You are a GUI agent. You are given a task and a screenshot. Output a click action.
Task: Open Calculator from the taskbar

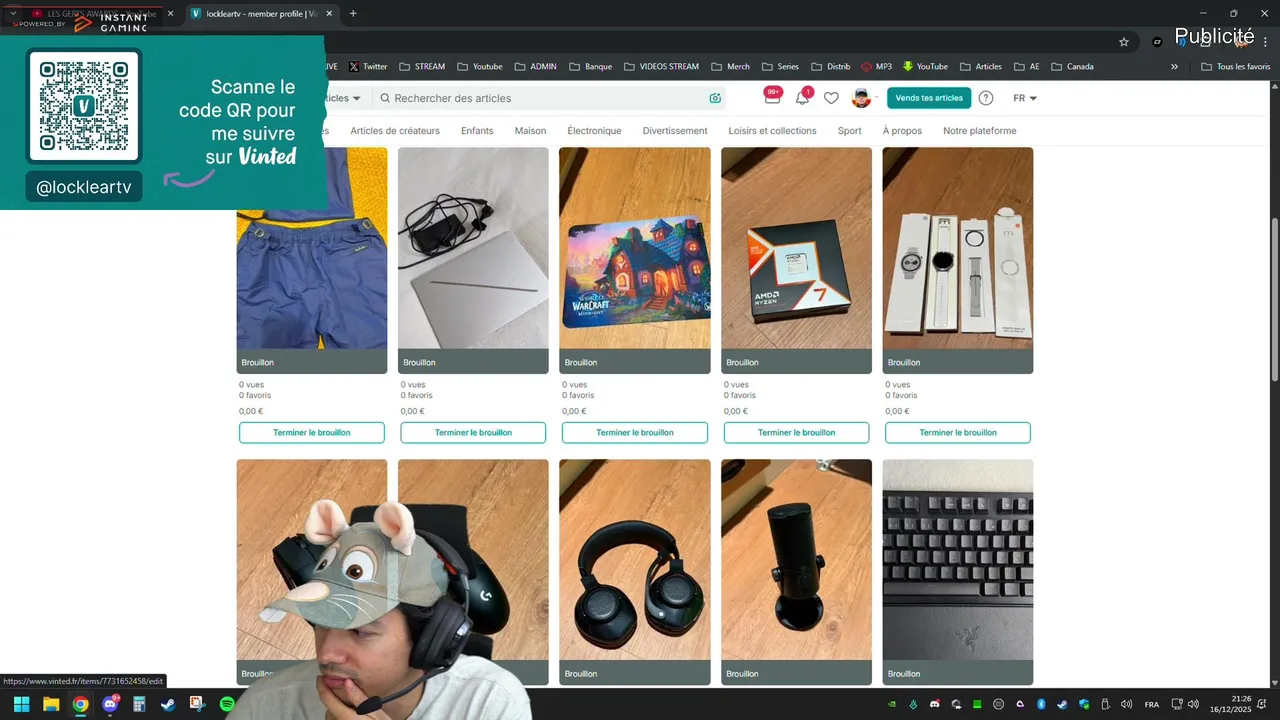139,705
